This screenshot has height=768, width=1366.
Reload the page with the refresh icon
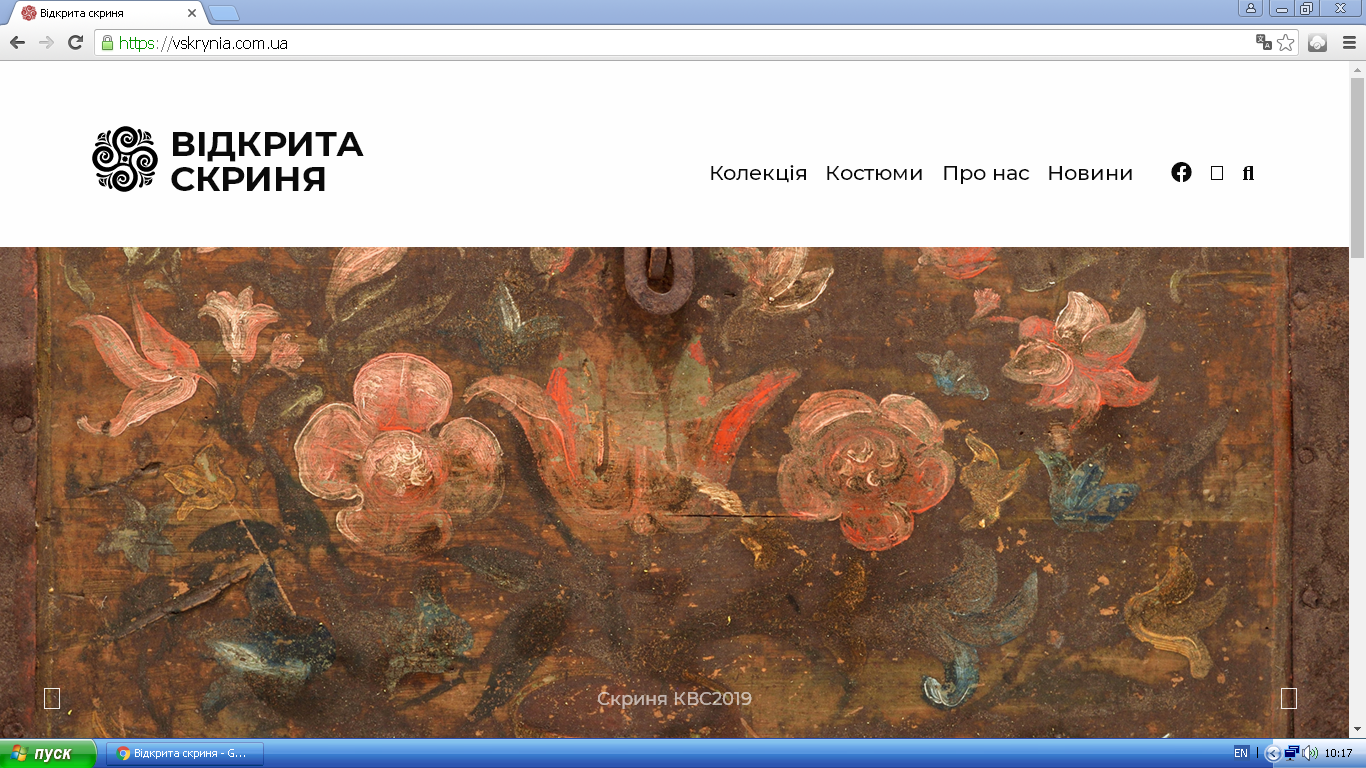(75, 43)
